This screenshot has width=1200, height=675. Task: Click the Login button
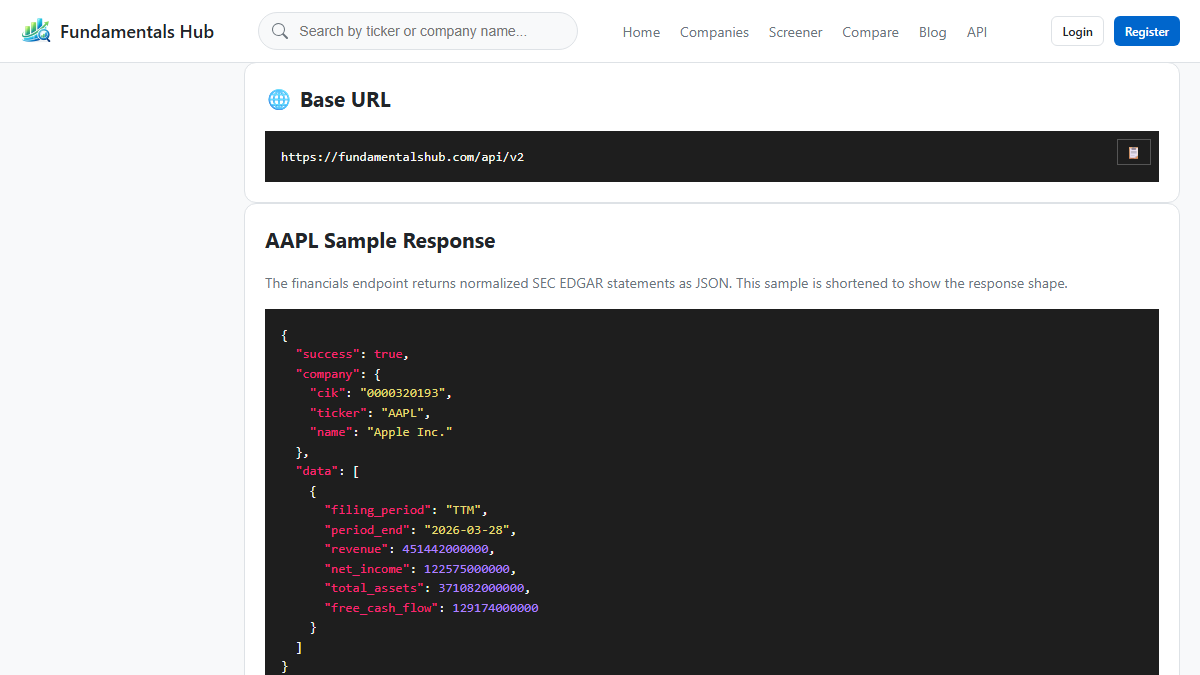[1077, 31]
